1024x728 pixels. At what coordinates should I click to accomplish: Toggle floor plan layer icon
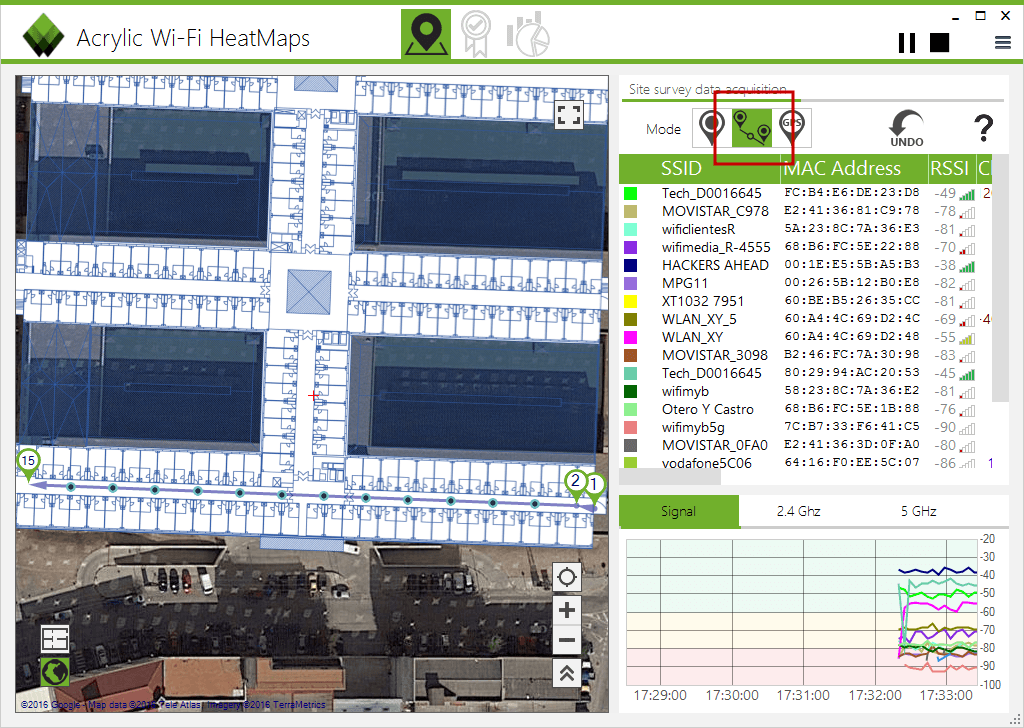pos(55,639)
